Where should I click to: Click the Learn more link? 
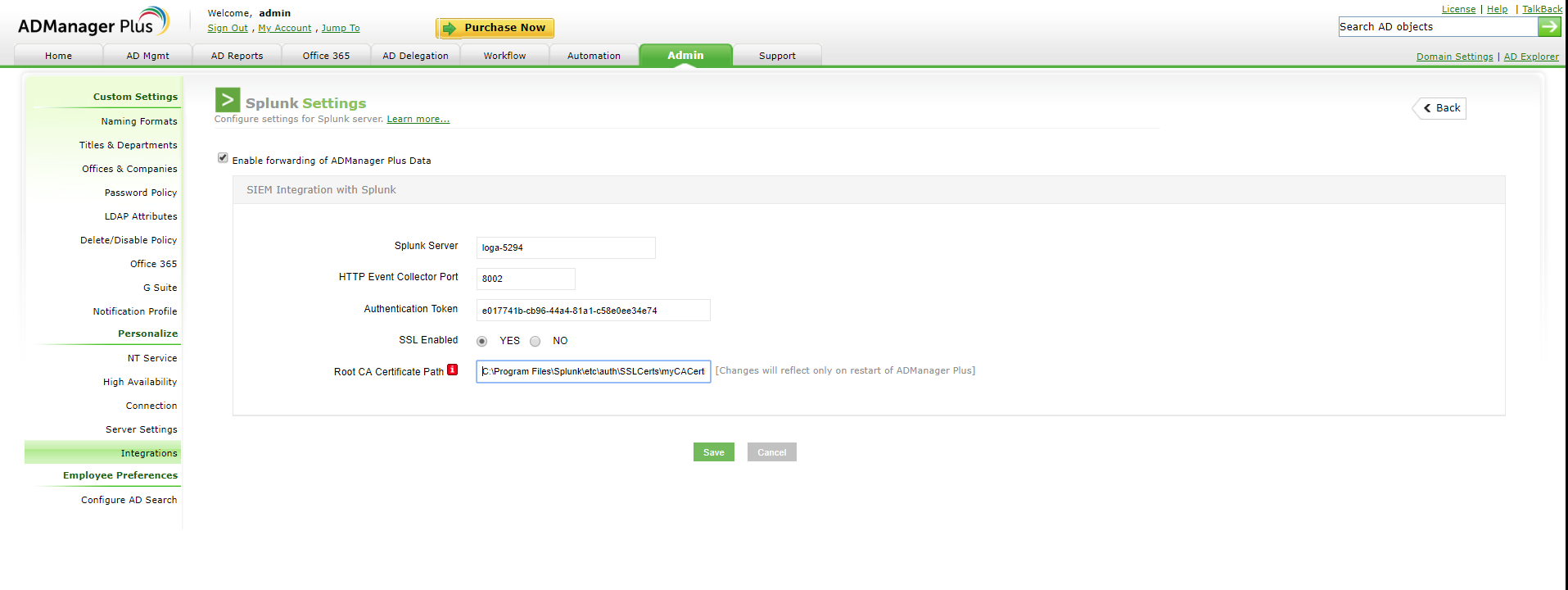tap(418, 119)
